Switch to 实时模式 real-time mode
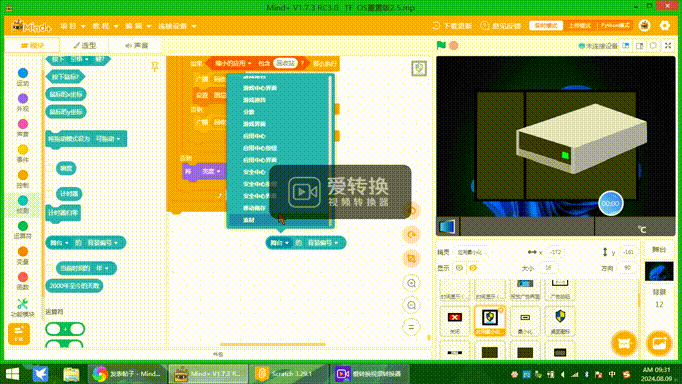 tap(546, 26)
